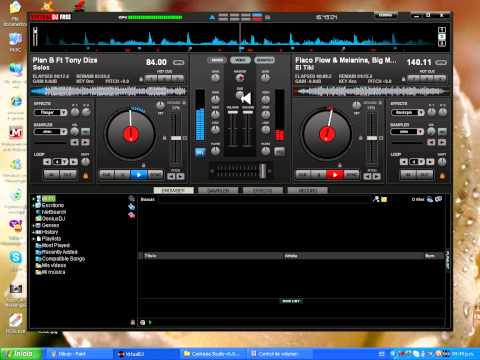The image size is (480, 360).
Task: Select the Sampler tab
Action: 218,190
